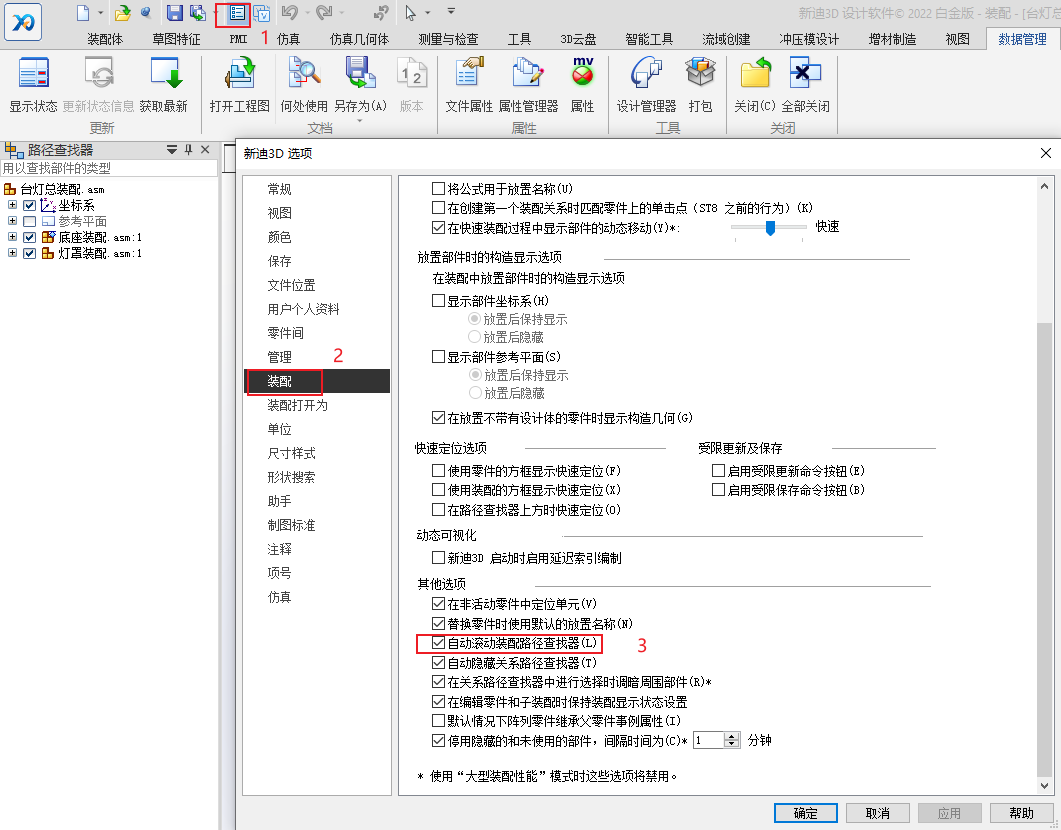Check 显示部件坐标系(H)

(438, 301)
